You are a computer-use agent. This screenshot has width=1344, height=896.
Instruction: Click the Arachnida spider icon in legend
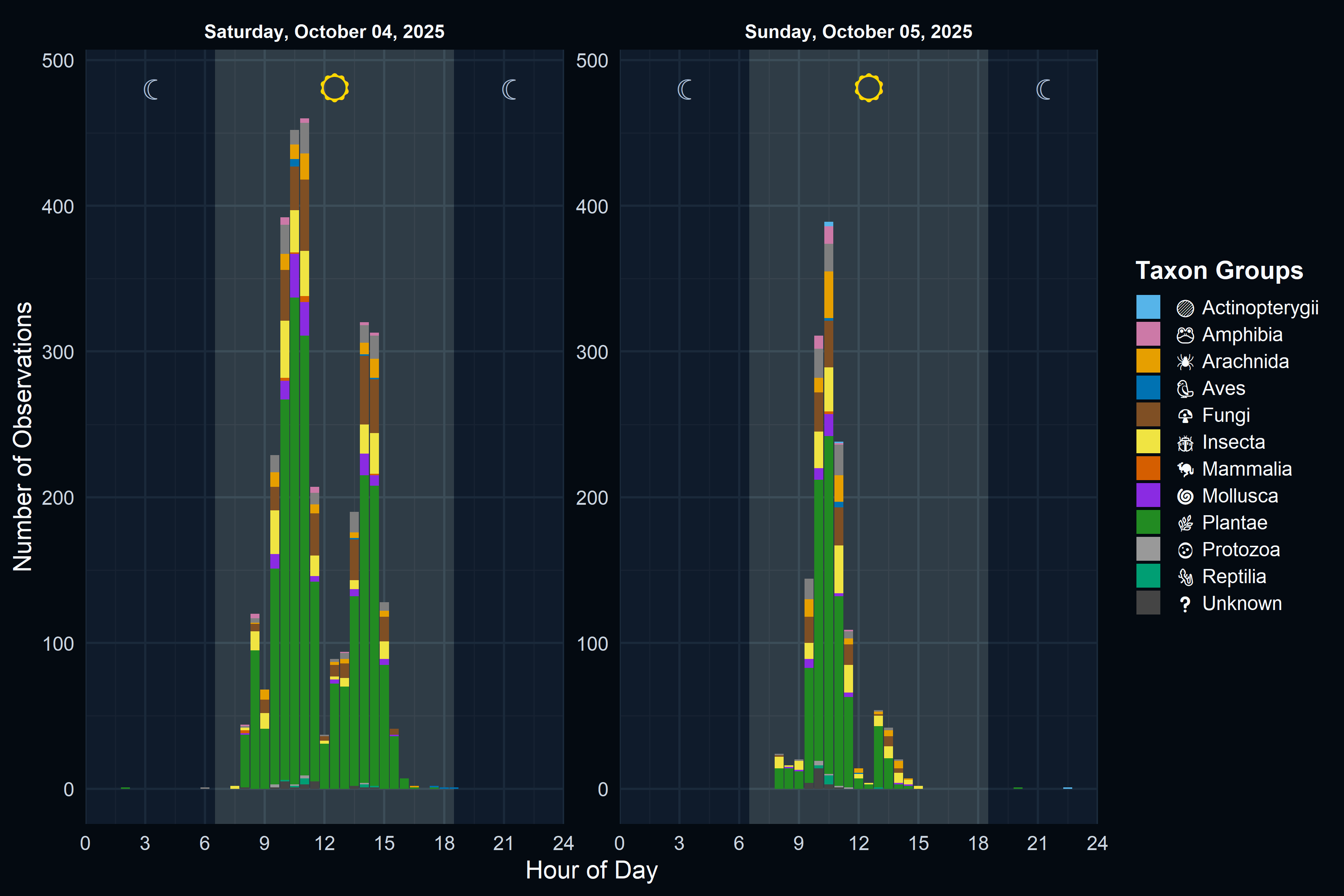(1185, 362)
